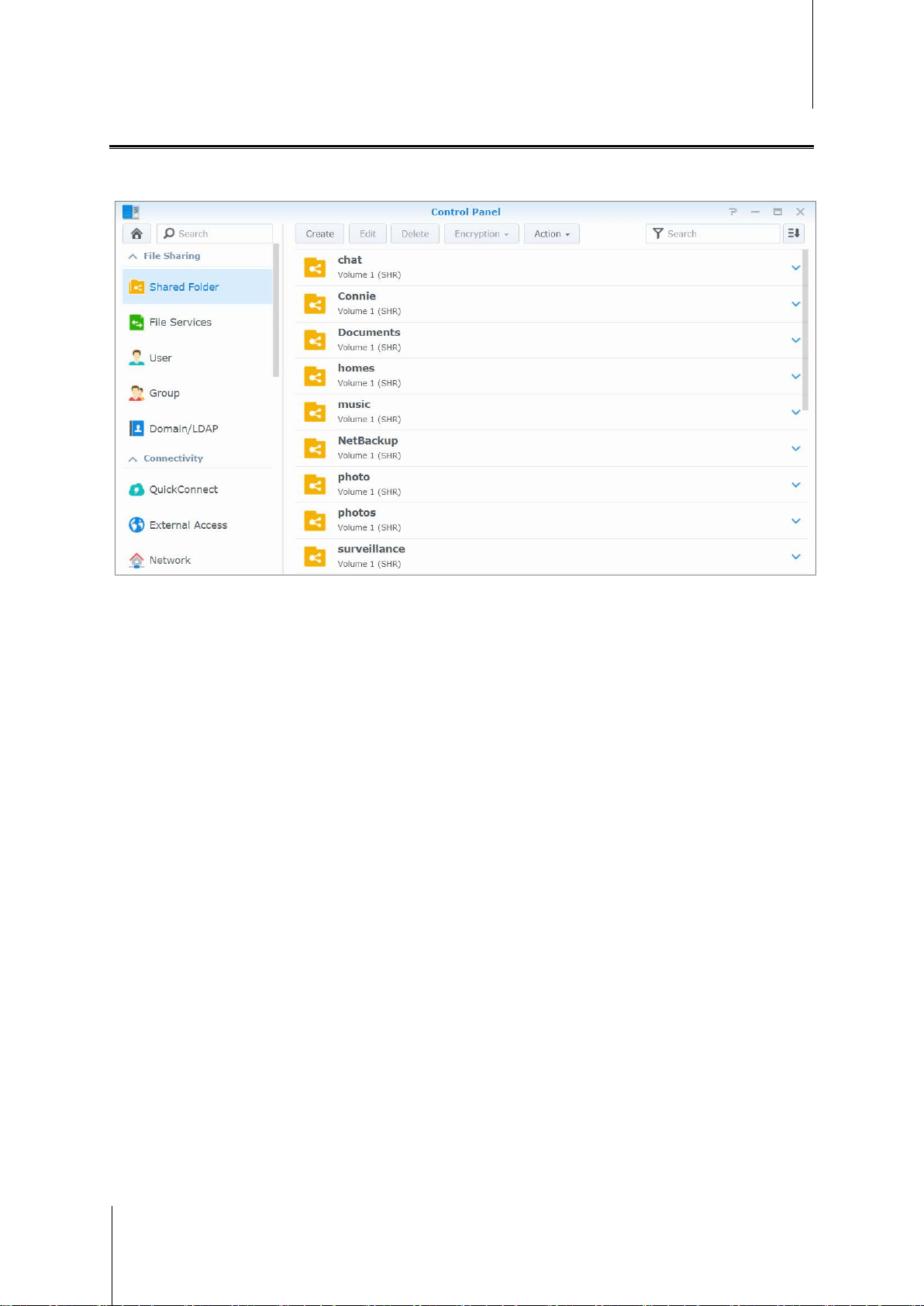Select the User sidebar item
924x1306 pixels.
(x=198, y=358)
